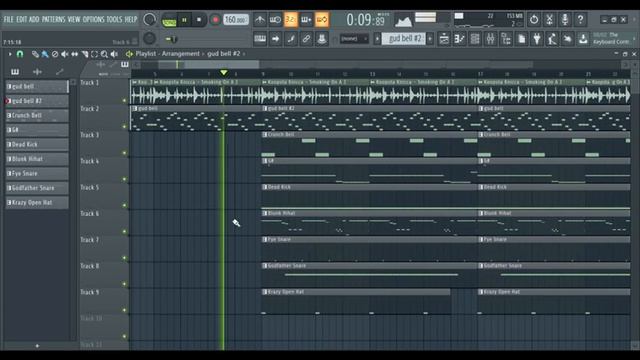Viewport: 640px width, 360px height.
Task: Select the Crunch Bell pattern in picker
Action: coord(37,116)
